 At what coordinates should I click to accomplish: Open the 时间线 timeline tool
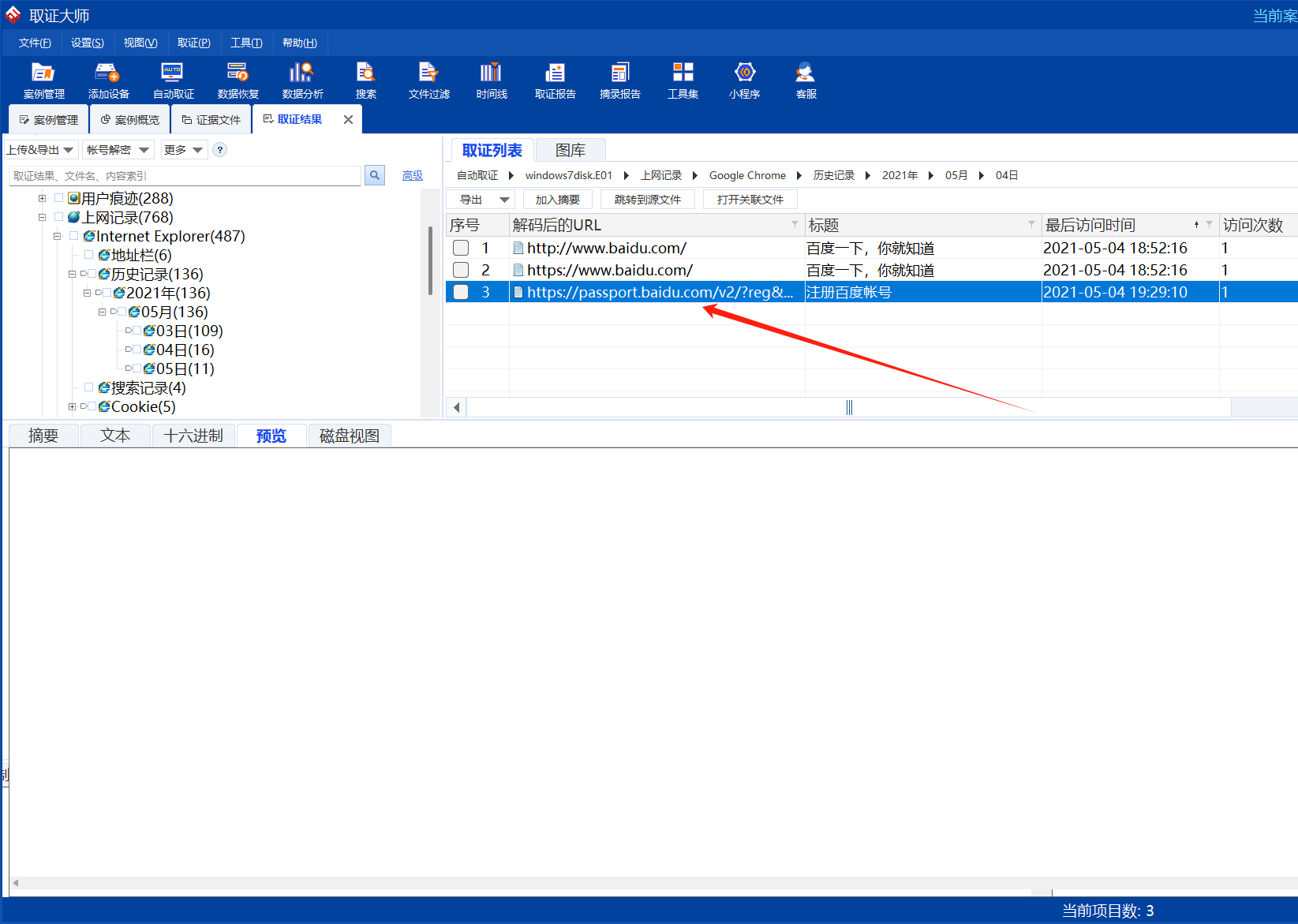point(492,80)
